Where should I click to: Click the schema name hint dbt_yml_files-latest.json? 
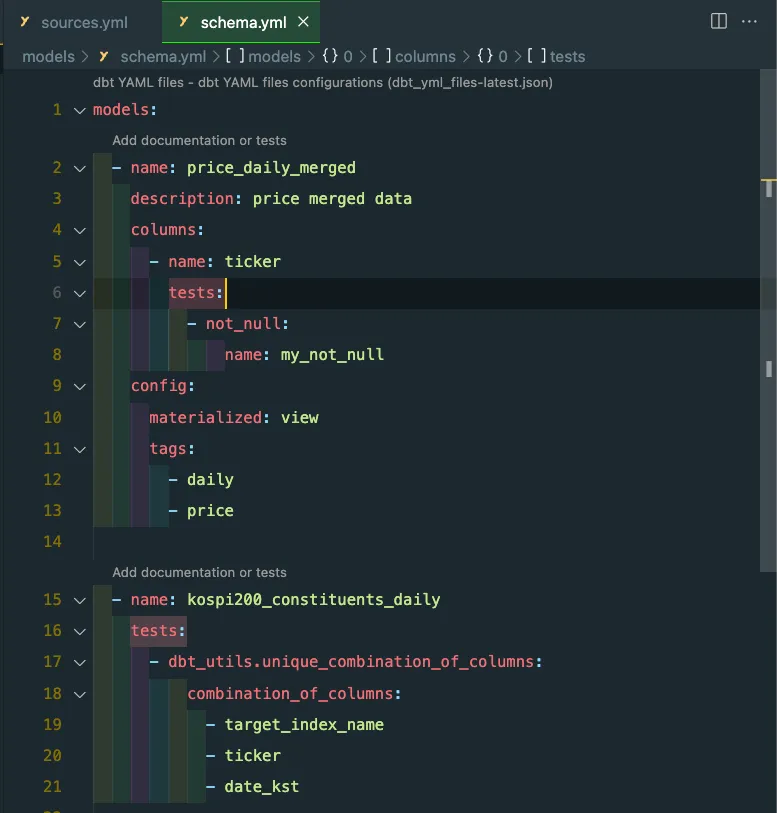click(x=470, y=82)
